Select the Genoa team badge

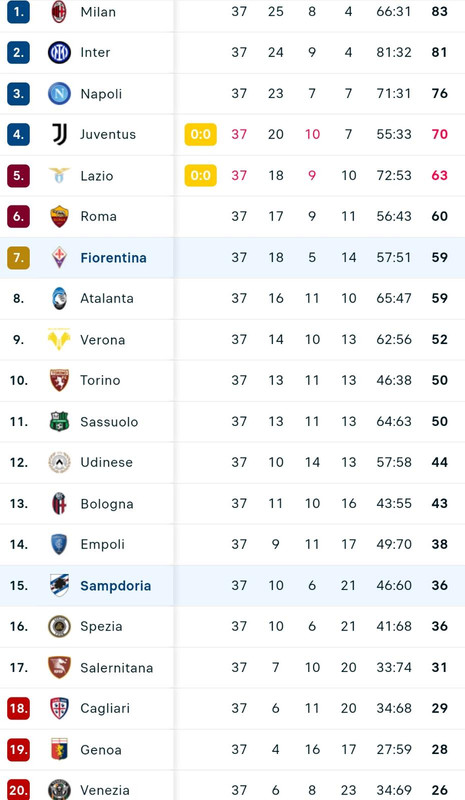tap(59, 749)
